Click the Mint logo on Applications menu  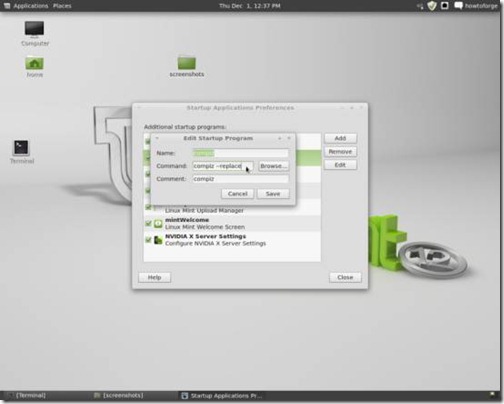7,6
